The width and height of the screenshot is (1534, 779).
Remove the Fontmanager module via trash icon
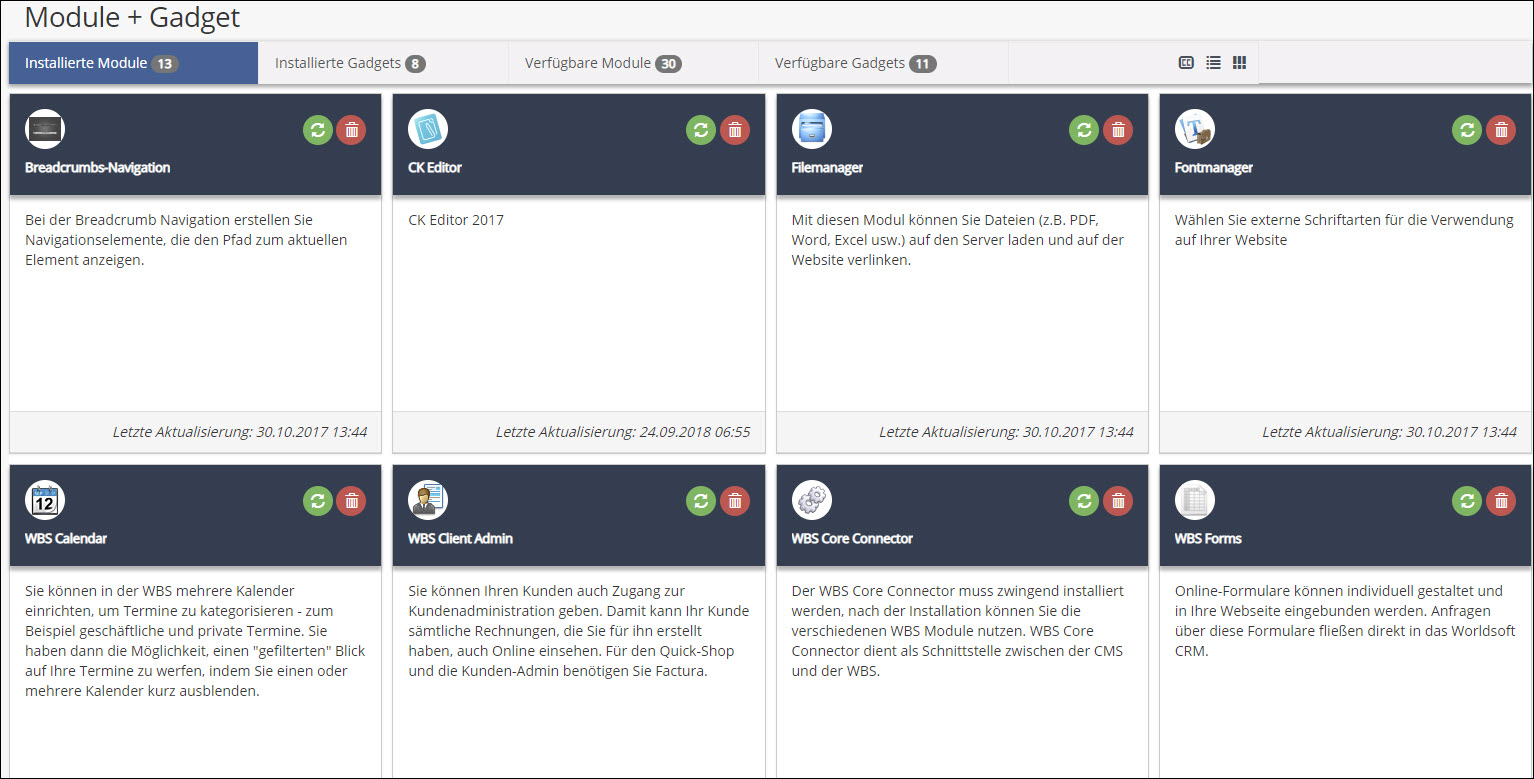coord(1501,130)
